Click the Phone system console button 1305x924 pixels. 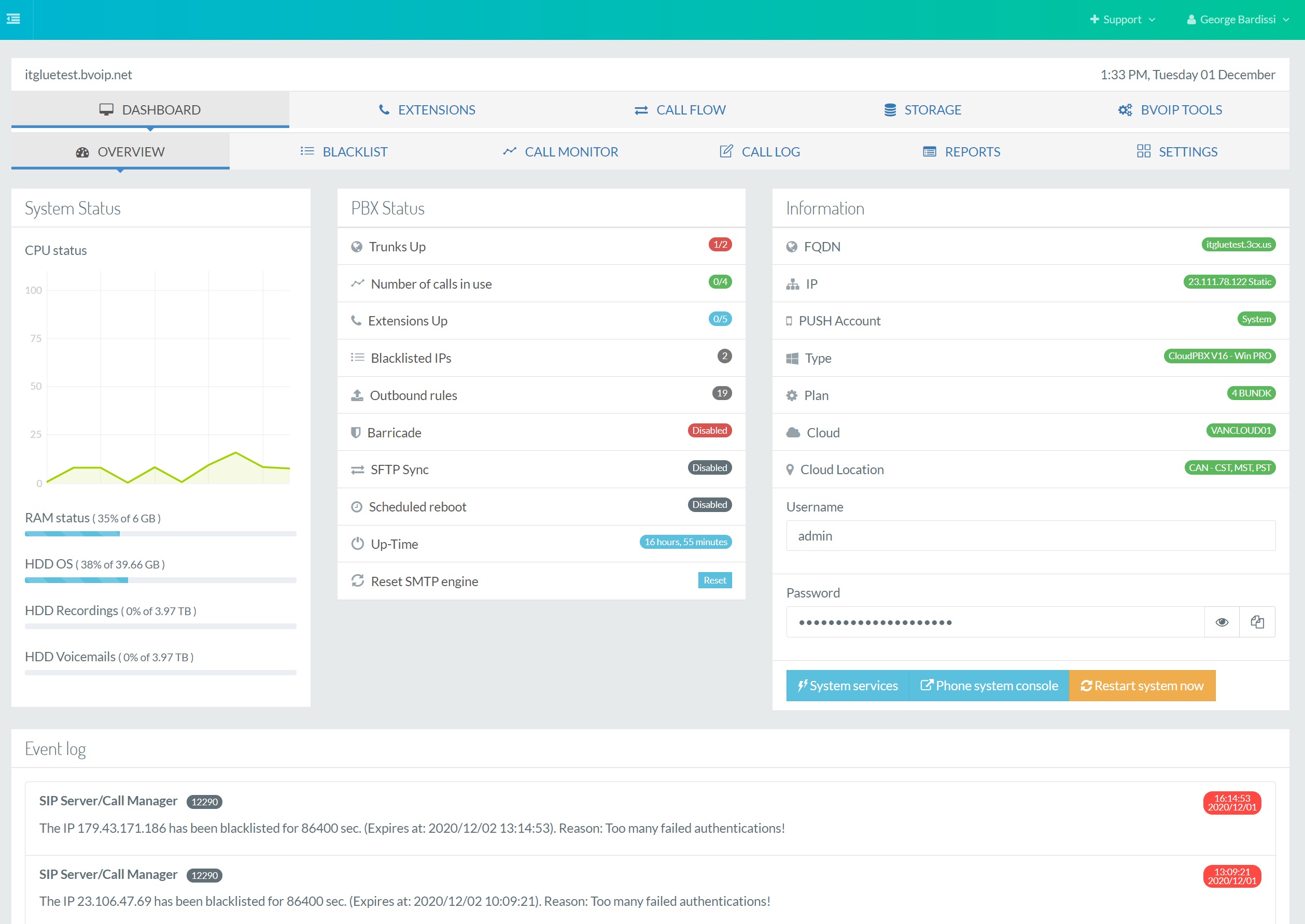(x=988, y=685)
